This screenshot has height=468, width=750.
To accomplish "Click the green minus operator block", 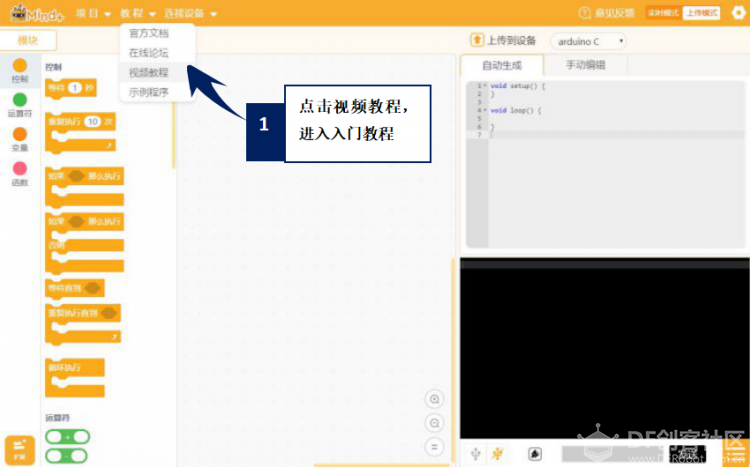I will click(66, 456).
